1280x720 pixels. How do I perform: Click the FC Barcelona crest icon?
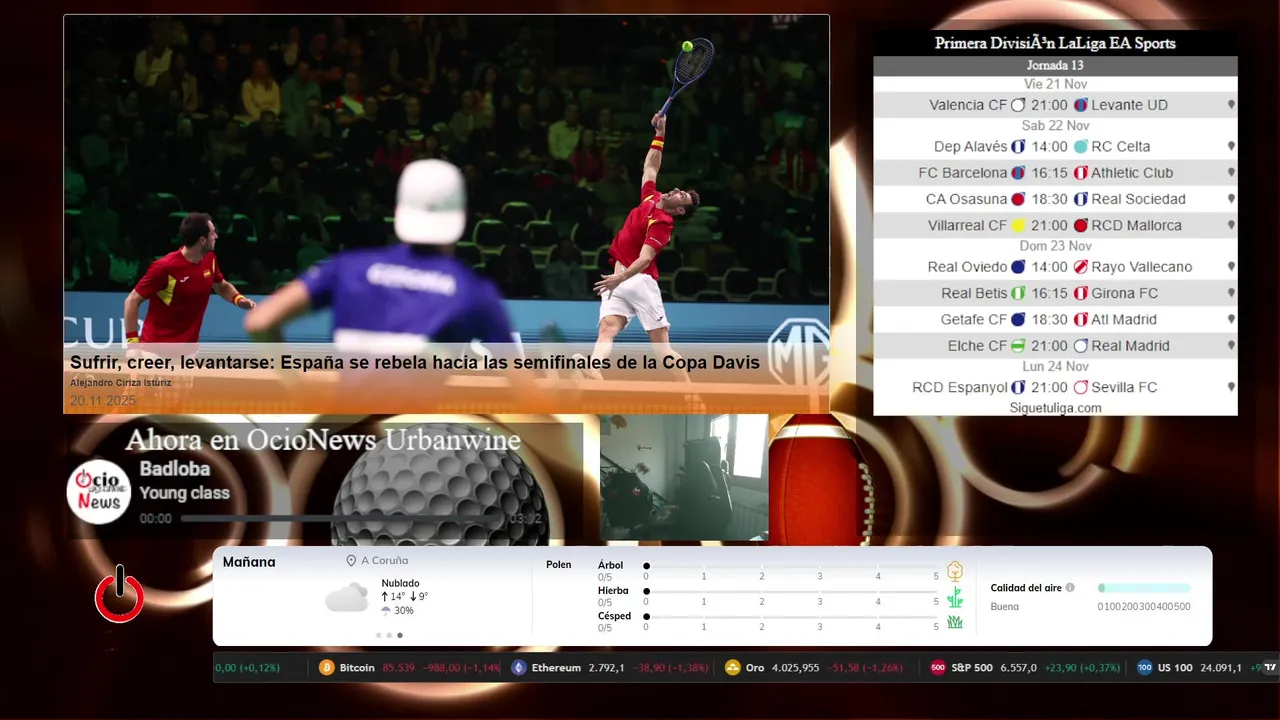[x=1018, y=173]
